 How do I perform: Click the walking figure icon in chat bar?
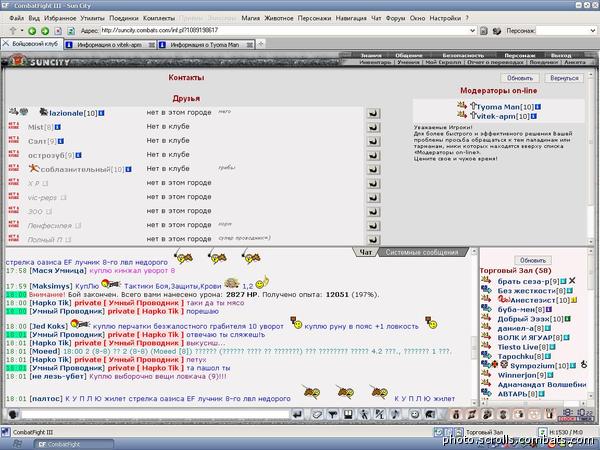click(x=364, y=414)
